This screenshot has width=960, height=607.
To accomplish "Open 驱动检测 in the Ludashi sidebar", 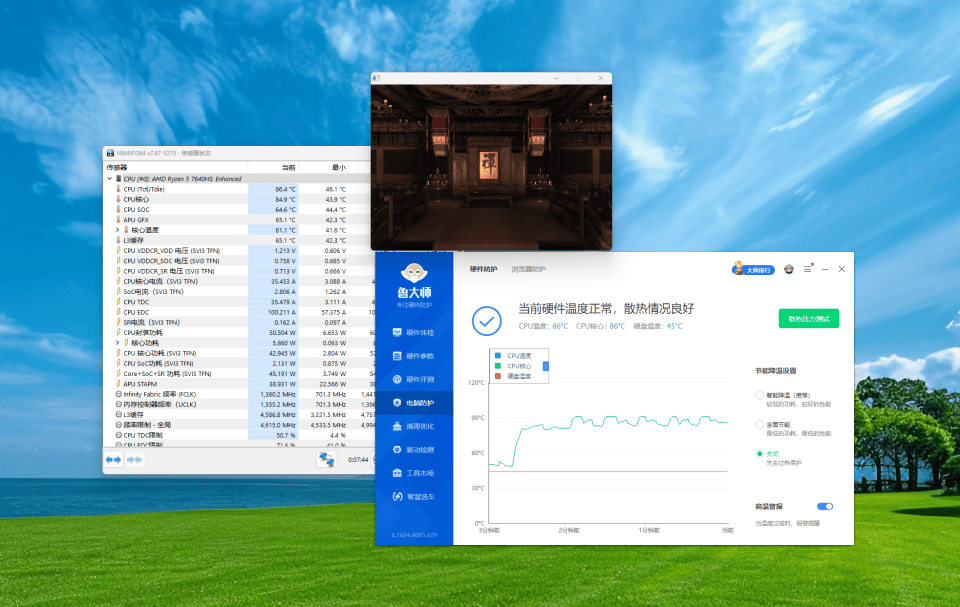I will click(x=414, y=450).
